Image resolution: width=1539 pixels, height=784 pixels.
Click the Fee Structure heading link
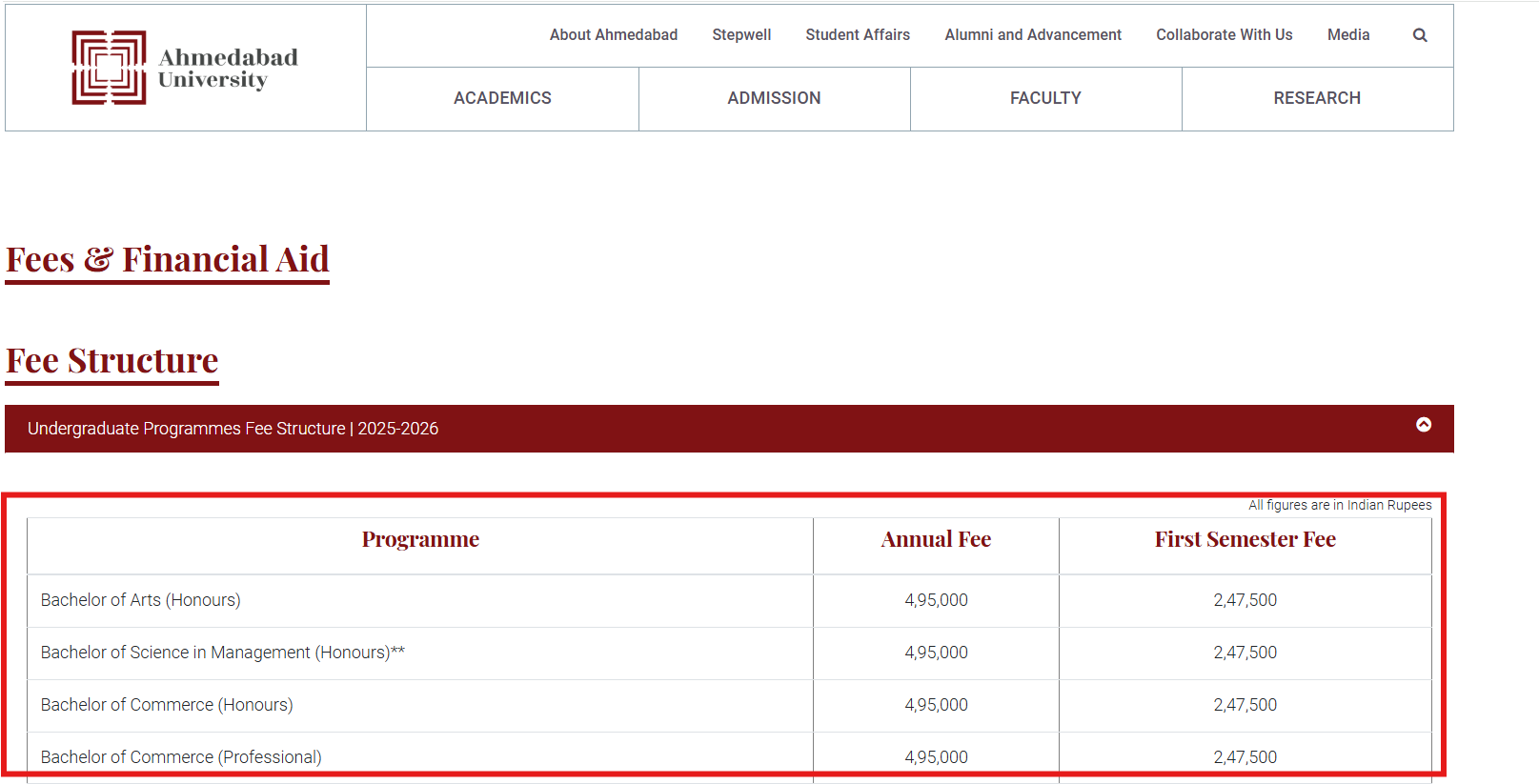point(112,361)
